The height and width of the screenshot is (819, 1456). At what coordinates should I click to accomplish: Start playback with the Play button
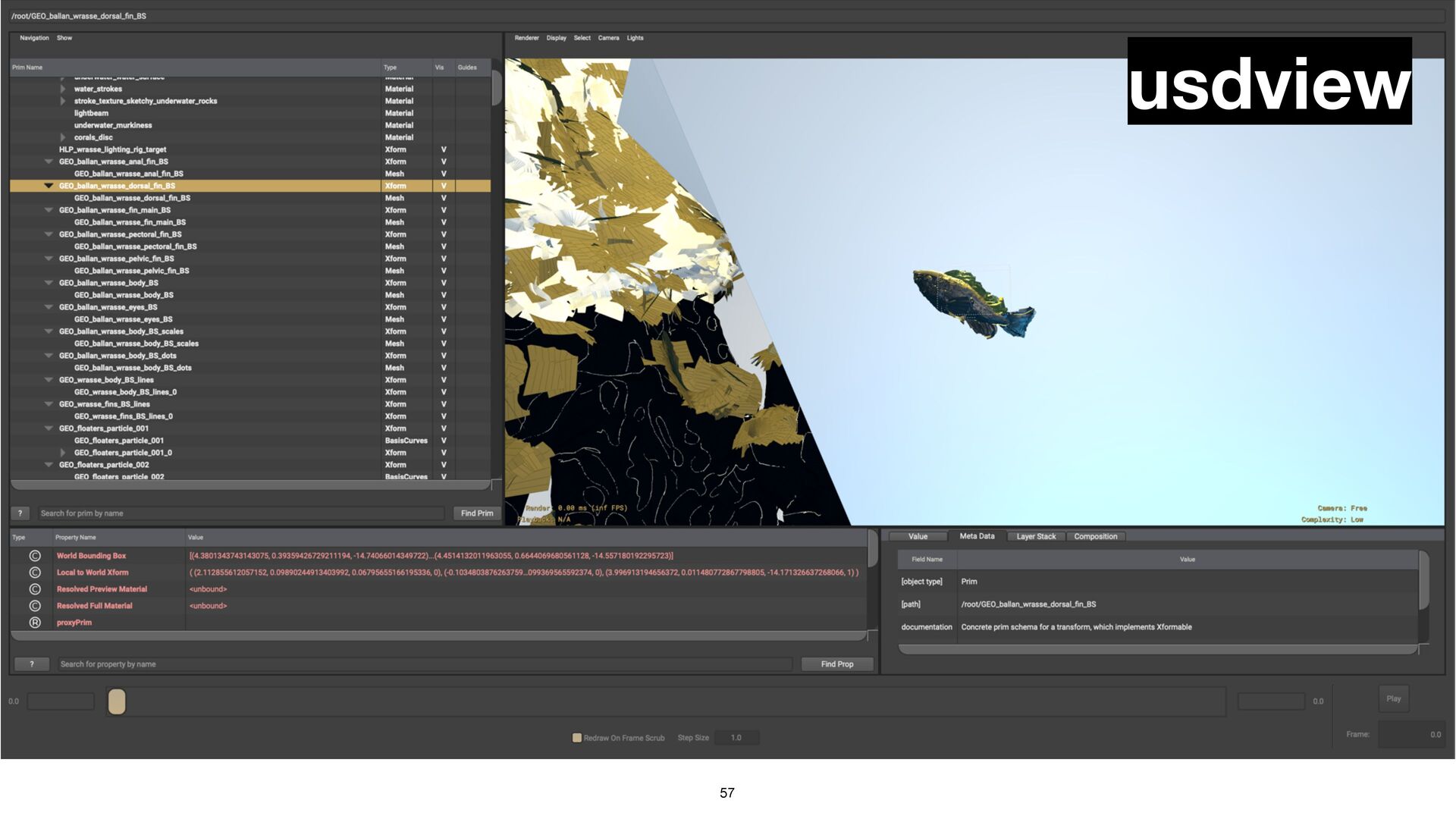(x=1394, y=699)
